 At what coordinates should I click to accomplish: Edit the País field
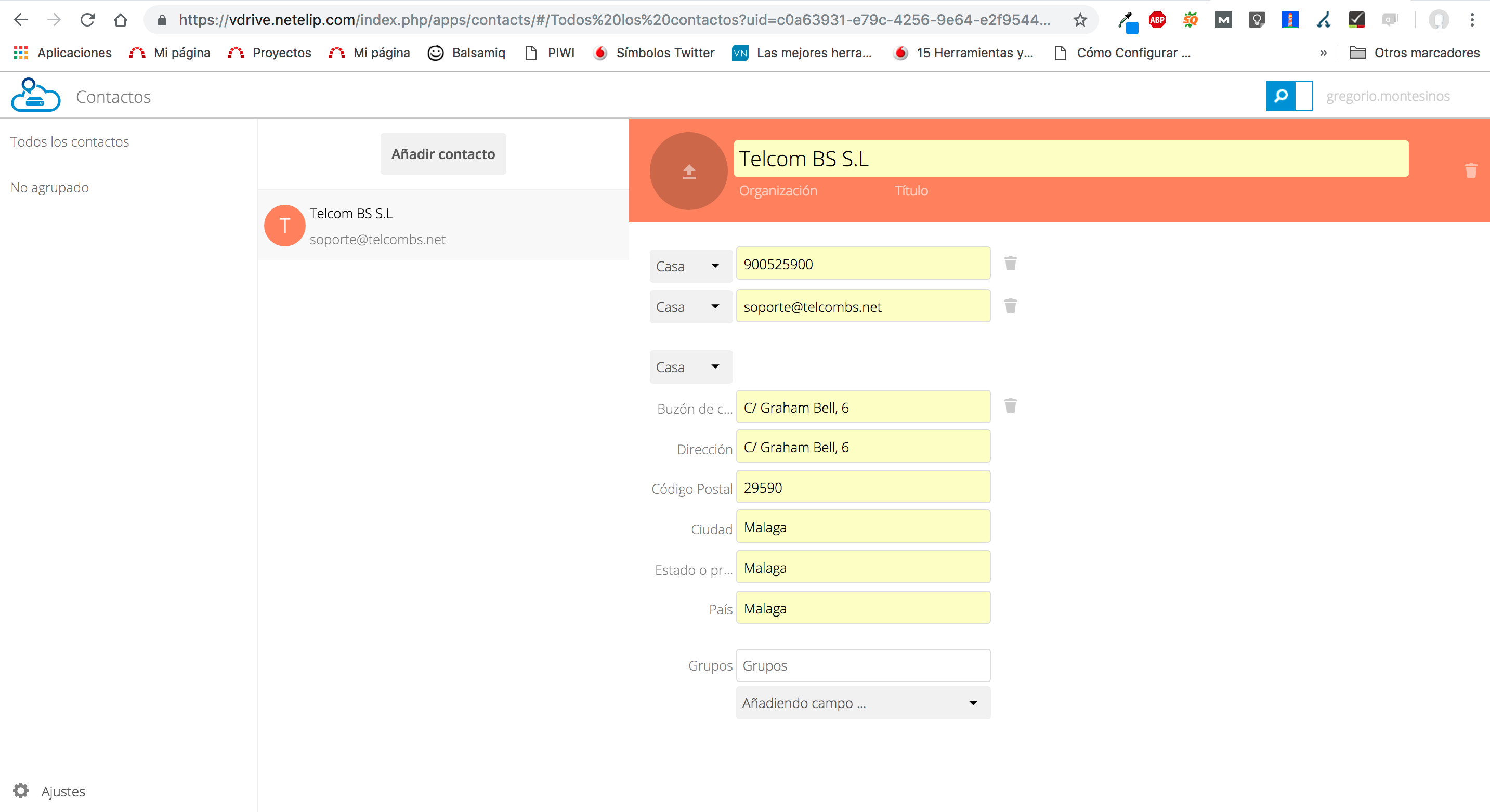tap(863, 608)
